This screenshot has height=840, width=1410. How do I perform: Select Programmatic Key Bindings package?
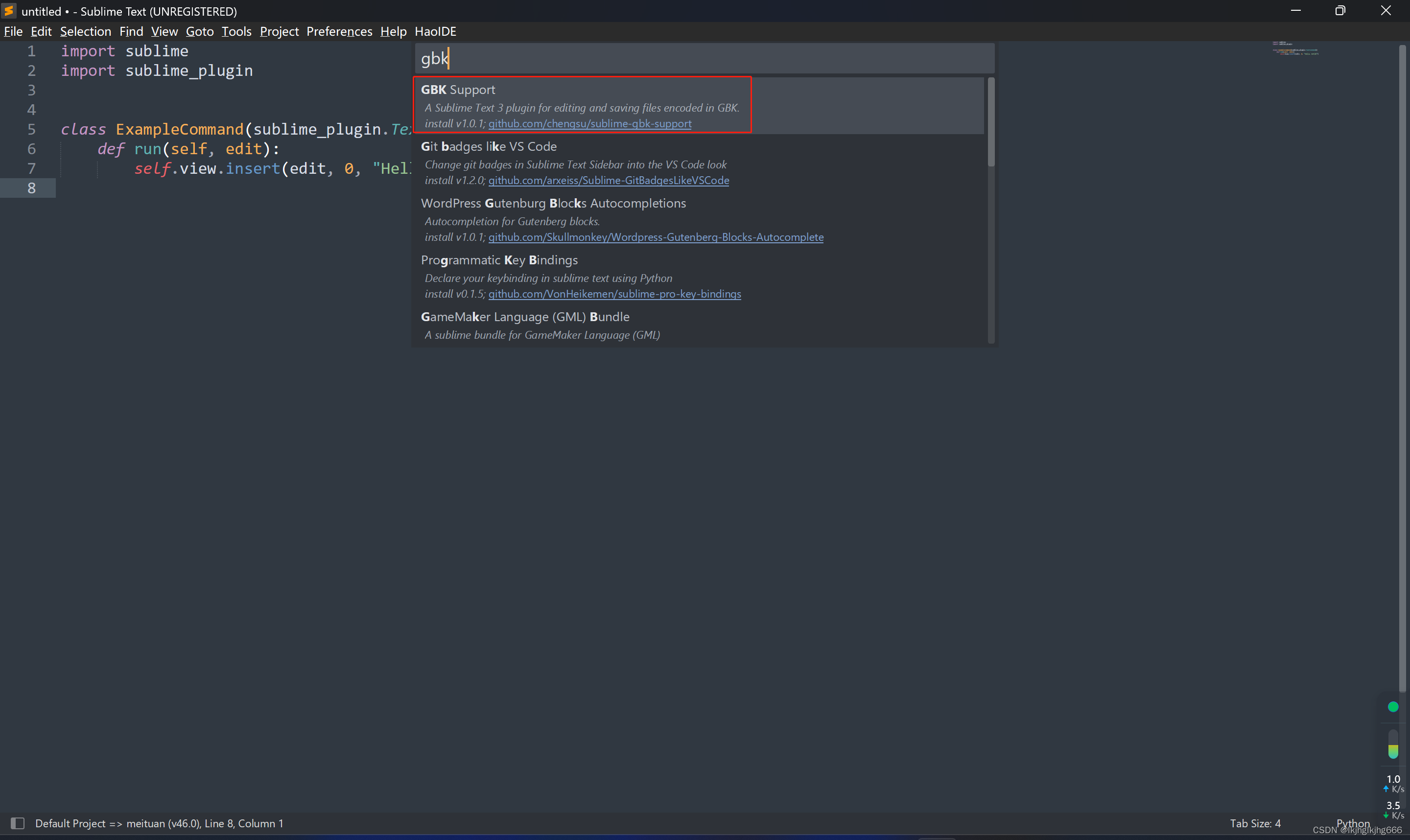(499, 260)
